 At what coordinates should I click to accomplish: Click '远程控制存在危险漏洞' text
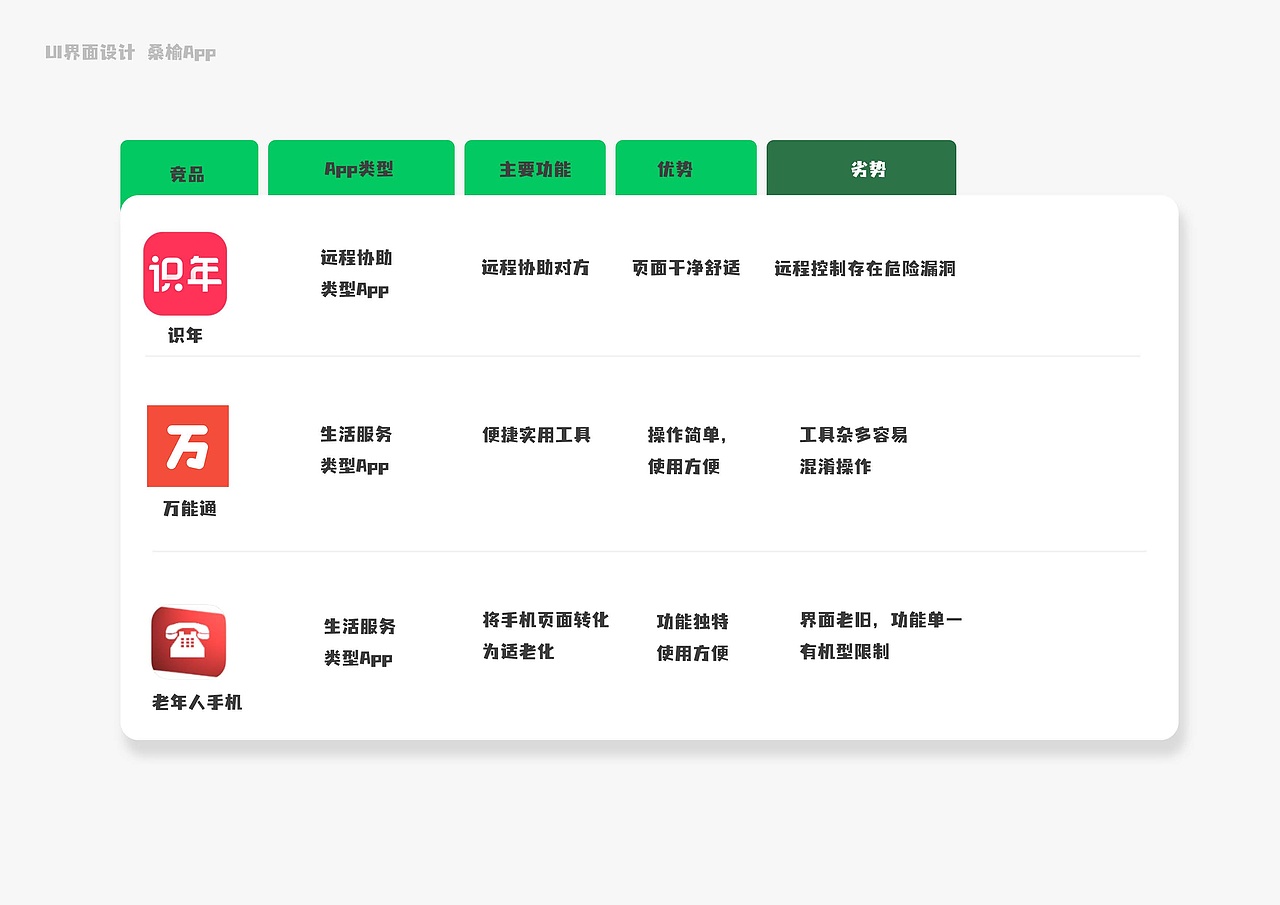[866, 268]
